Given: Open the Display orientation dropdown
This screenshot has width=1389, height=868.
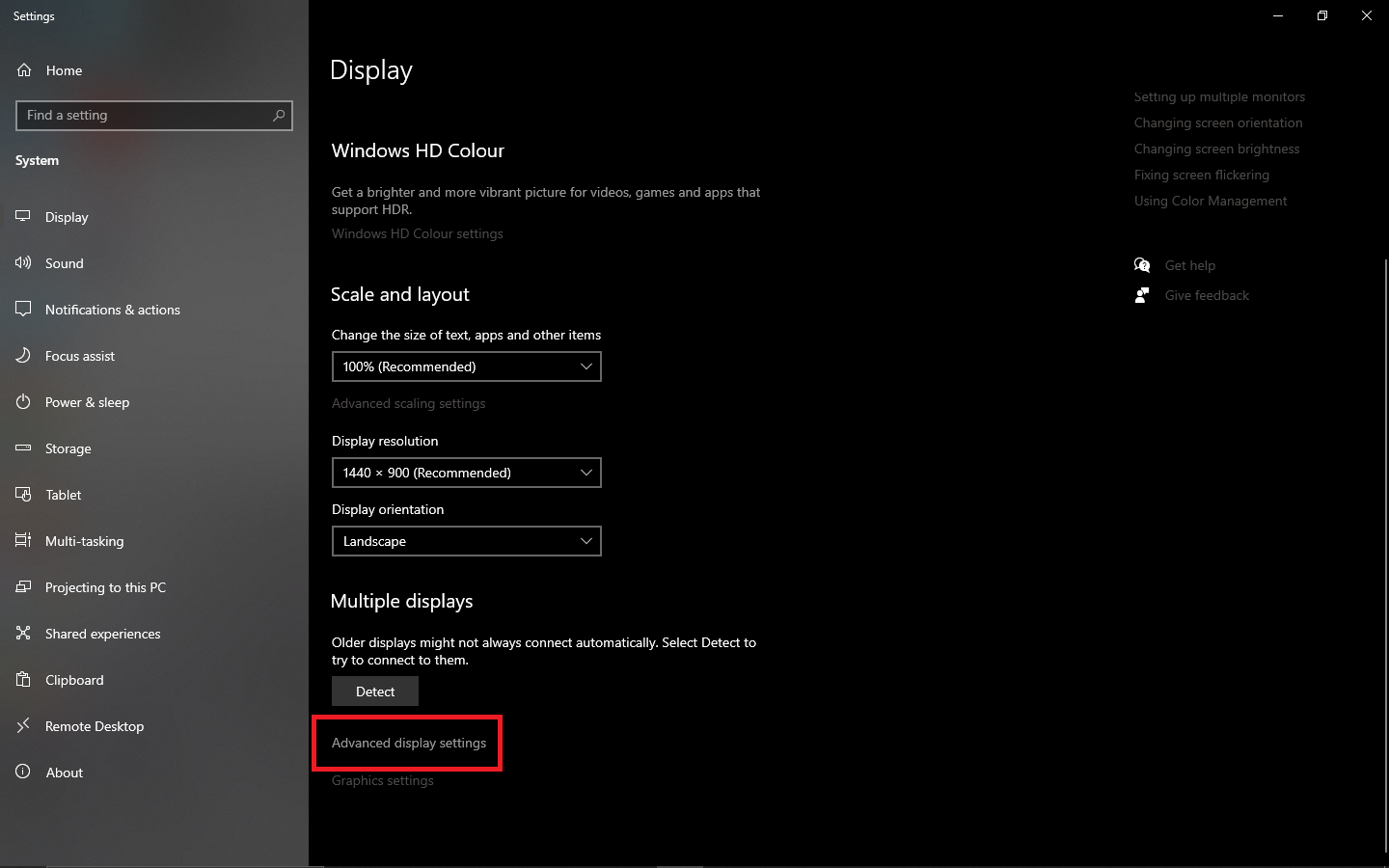Looking at the screenshot, I should 466,541.
